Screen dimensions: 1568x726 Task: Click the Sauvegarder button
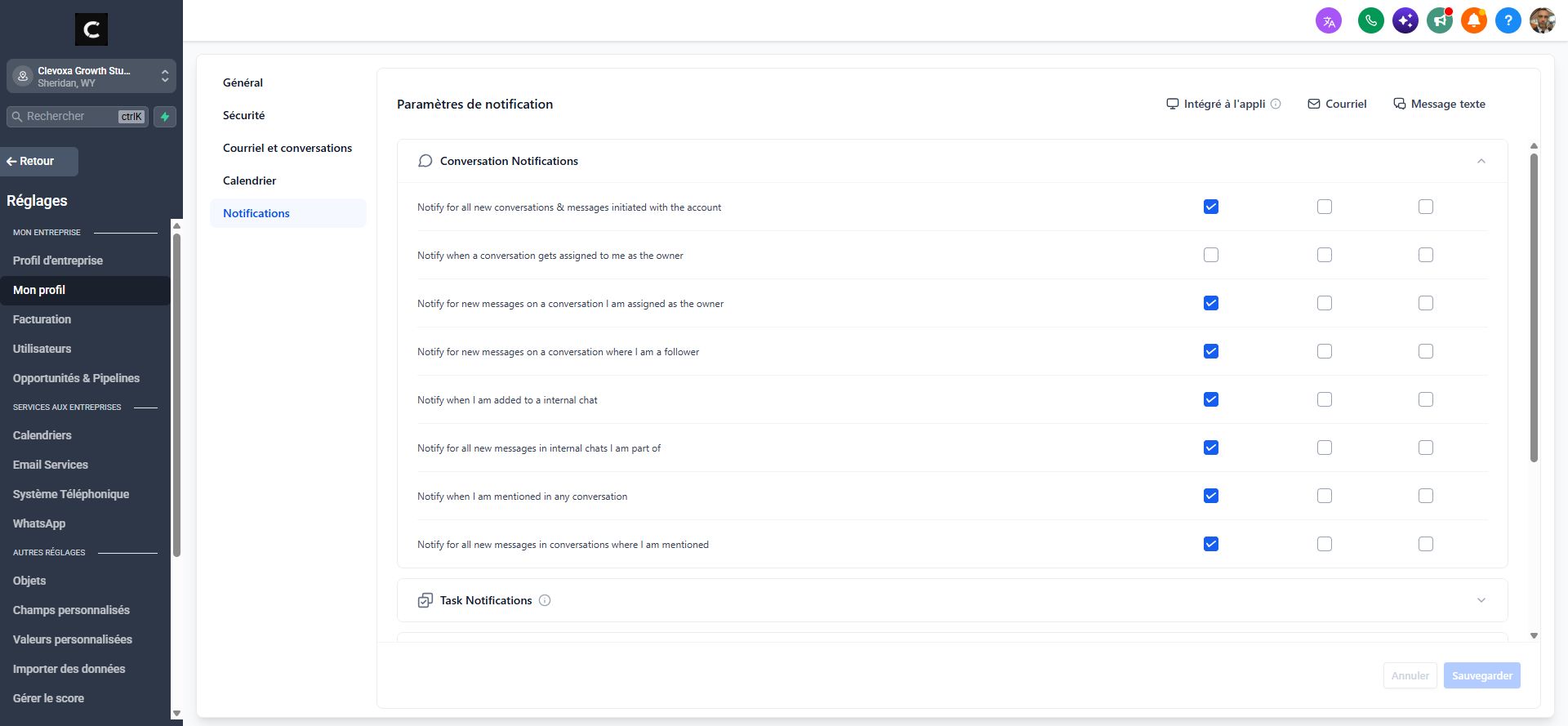pyautogui.click(x=1482, y=675)
